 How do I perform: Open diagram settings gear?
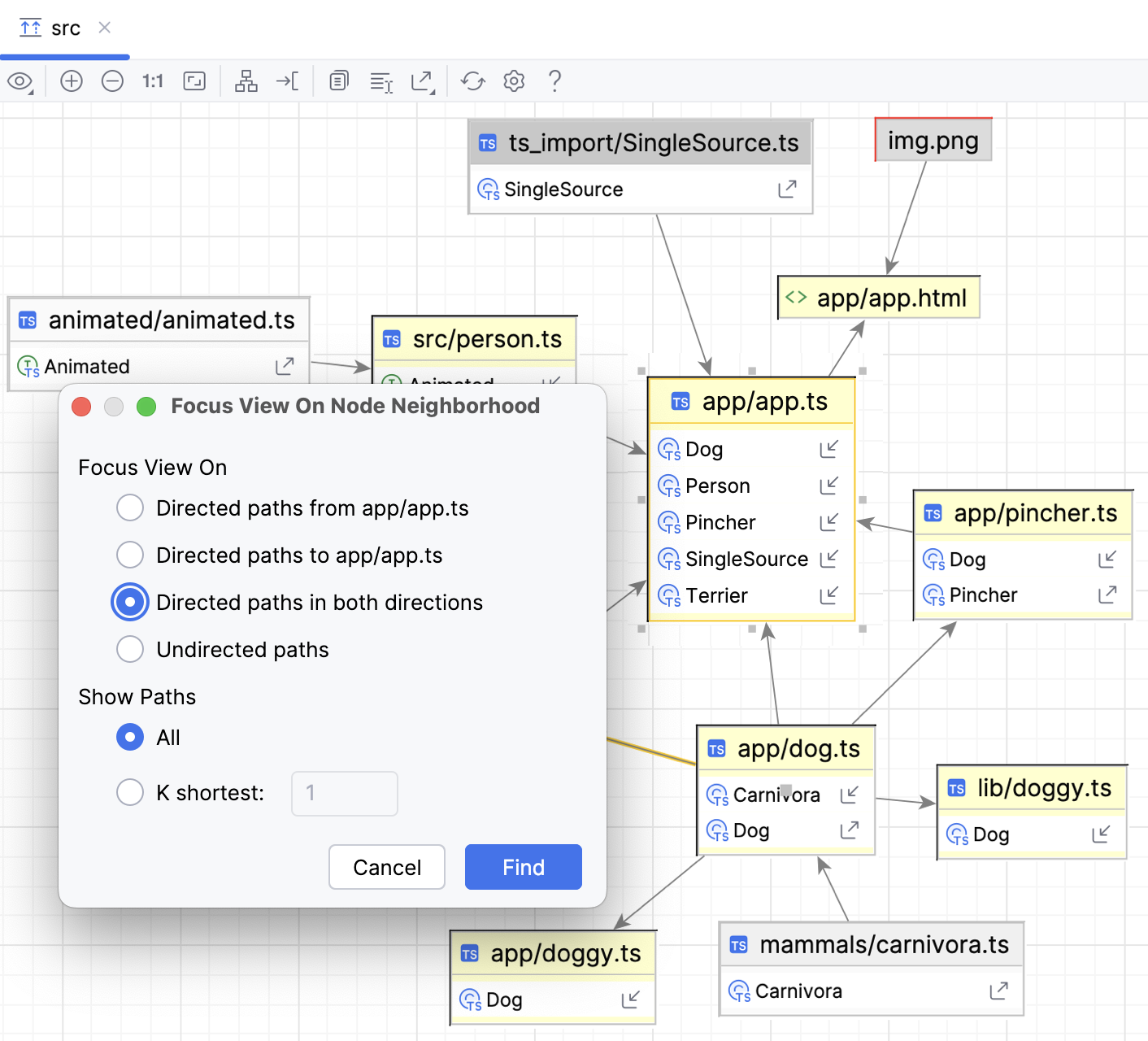514,81
